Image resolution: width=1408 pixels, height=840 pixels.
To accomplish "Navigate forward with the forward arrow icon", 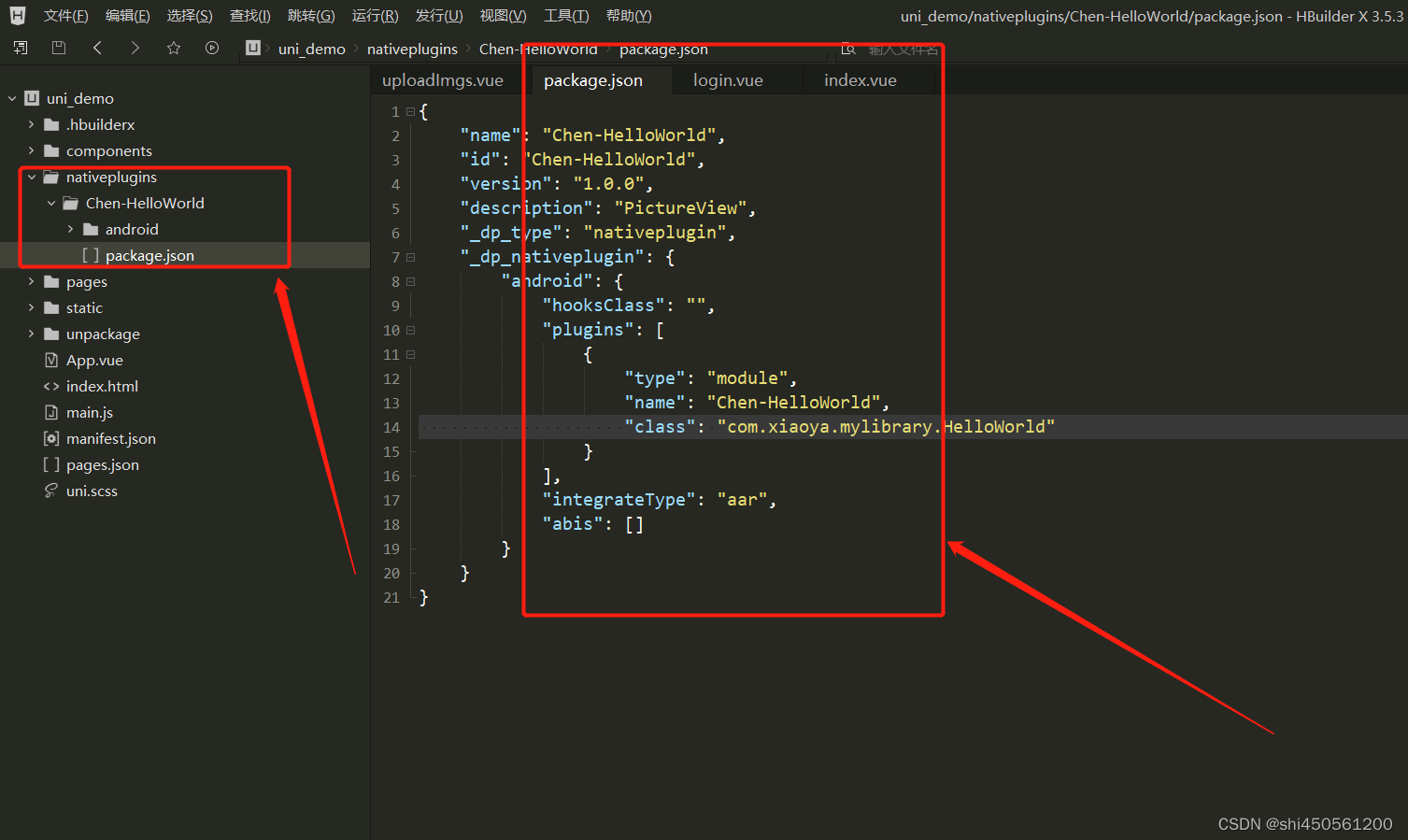I will pyautogui.click(x=135, y=48).
